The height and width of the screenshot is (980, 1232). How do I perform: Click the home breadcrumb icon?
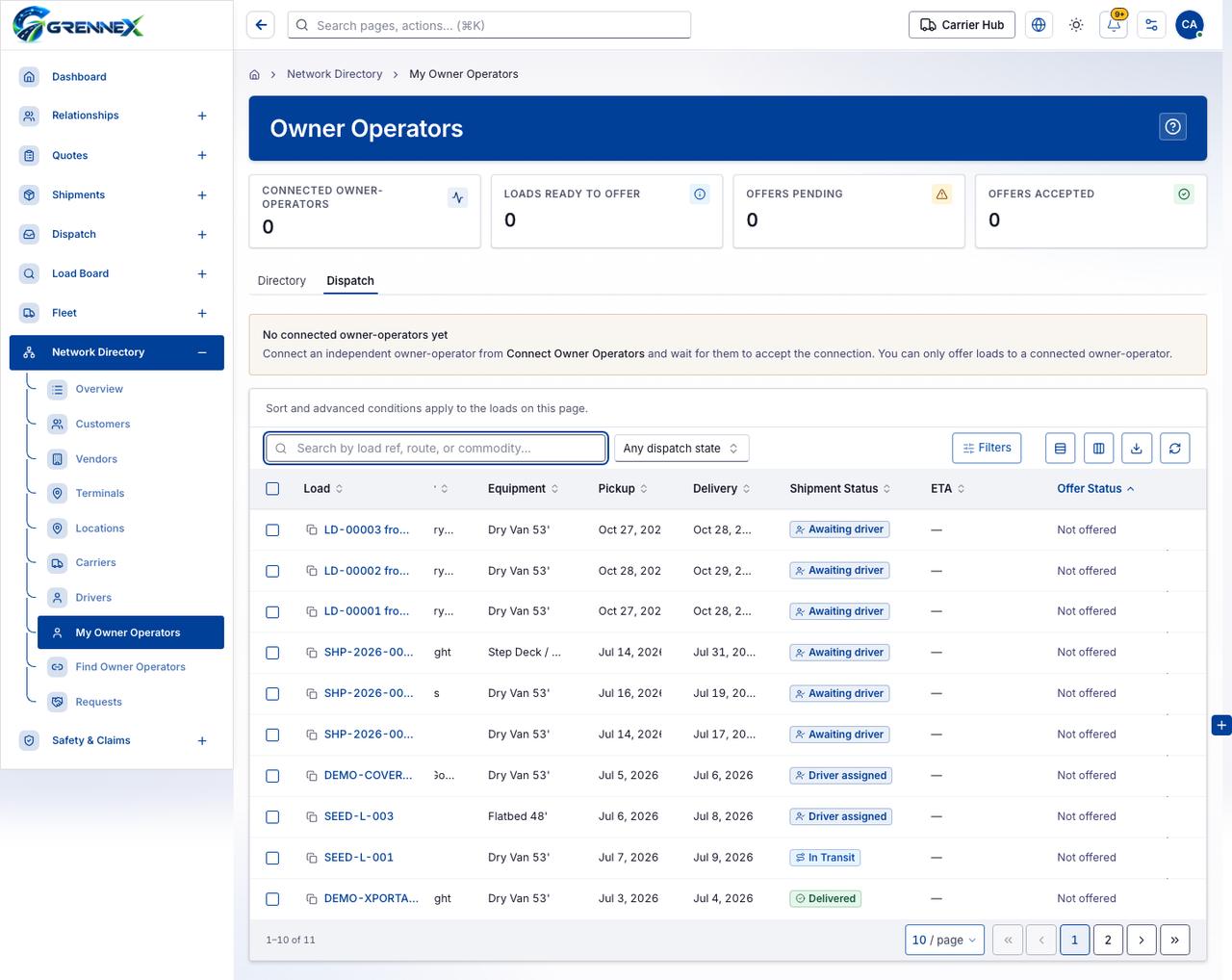pyautogui.click(x=254, y=74)
